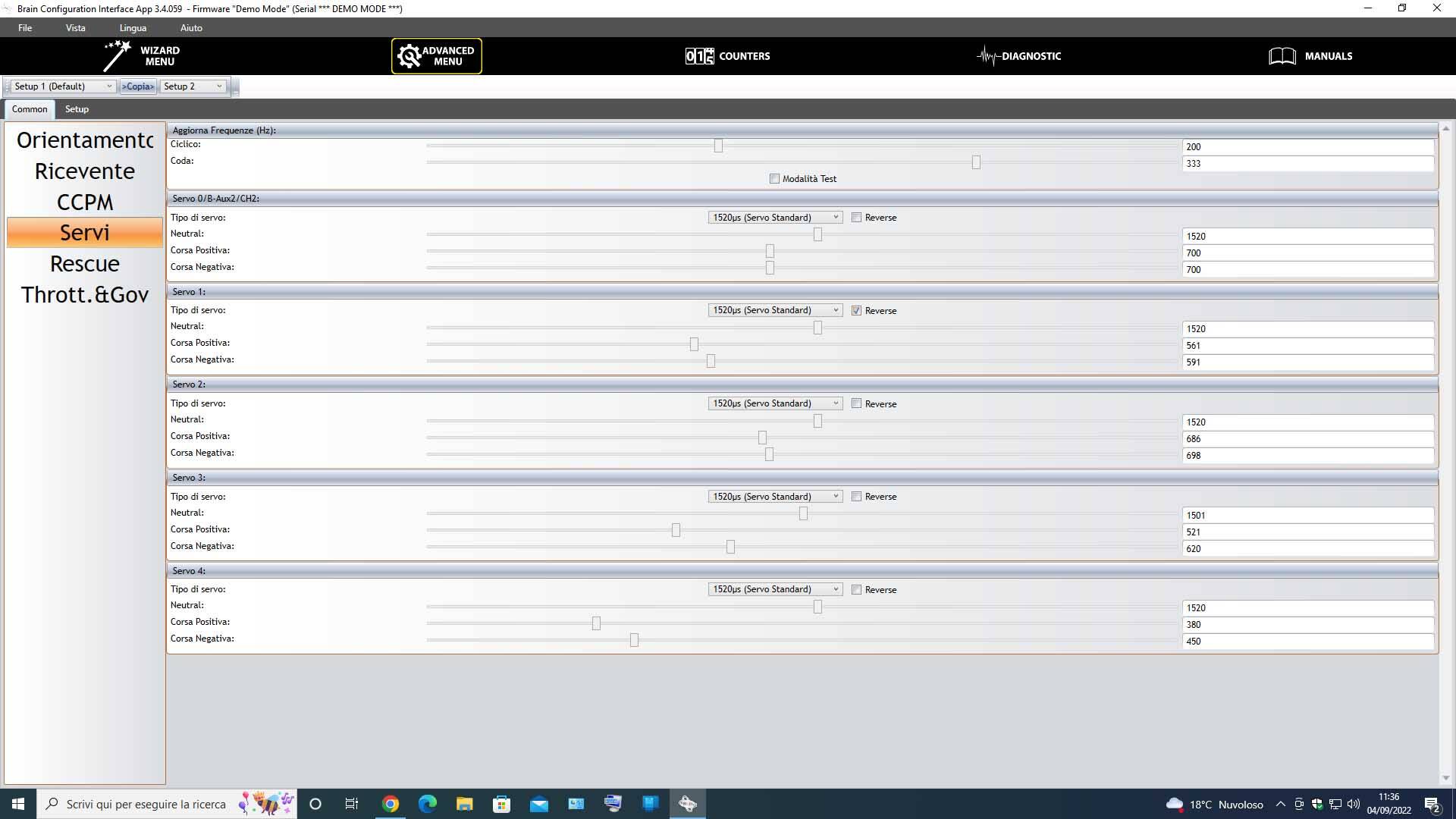This screenshot has width=1456, height=819.
Task: Click the Ciclico frequency slider handle
Action: (x=718, y=146)
